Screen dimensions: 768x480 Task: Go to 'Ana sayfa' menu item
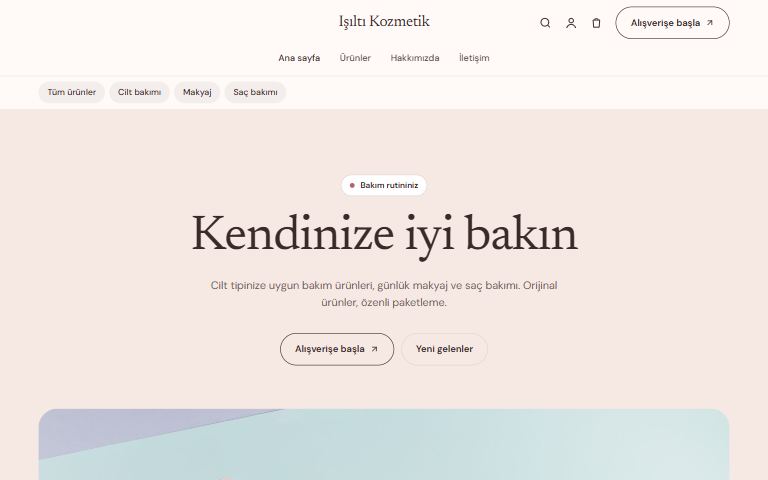coord(299,58)
